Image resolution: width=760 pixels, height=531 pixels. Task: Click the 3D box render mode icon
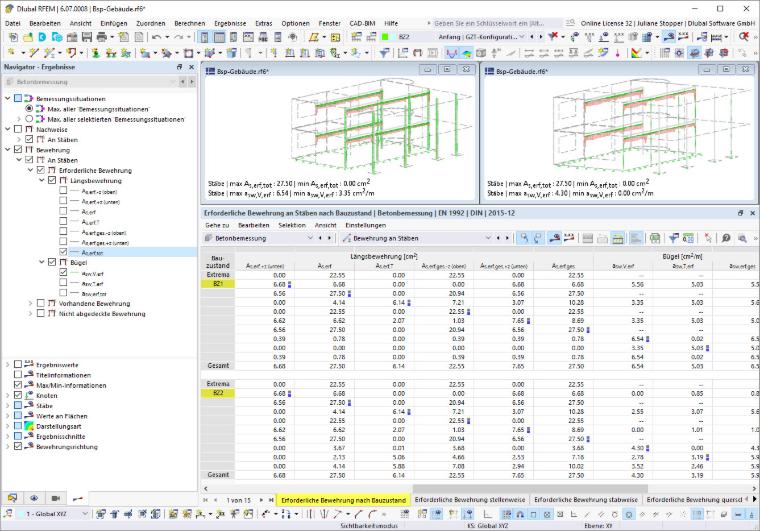tap(481, 53)
